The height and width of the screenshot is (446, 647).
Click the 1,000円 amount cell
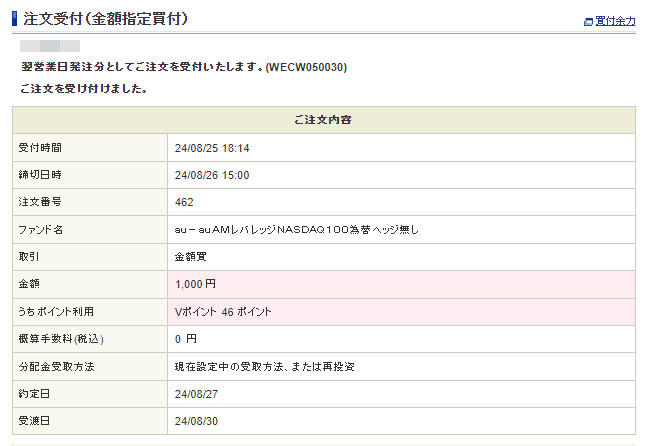(195, 284)
